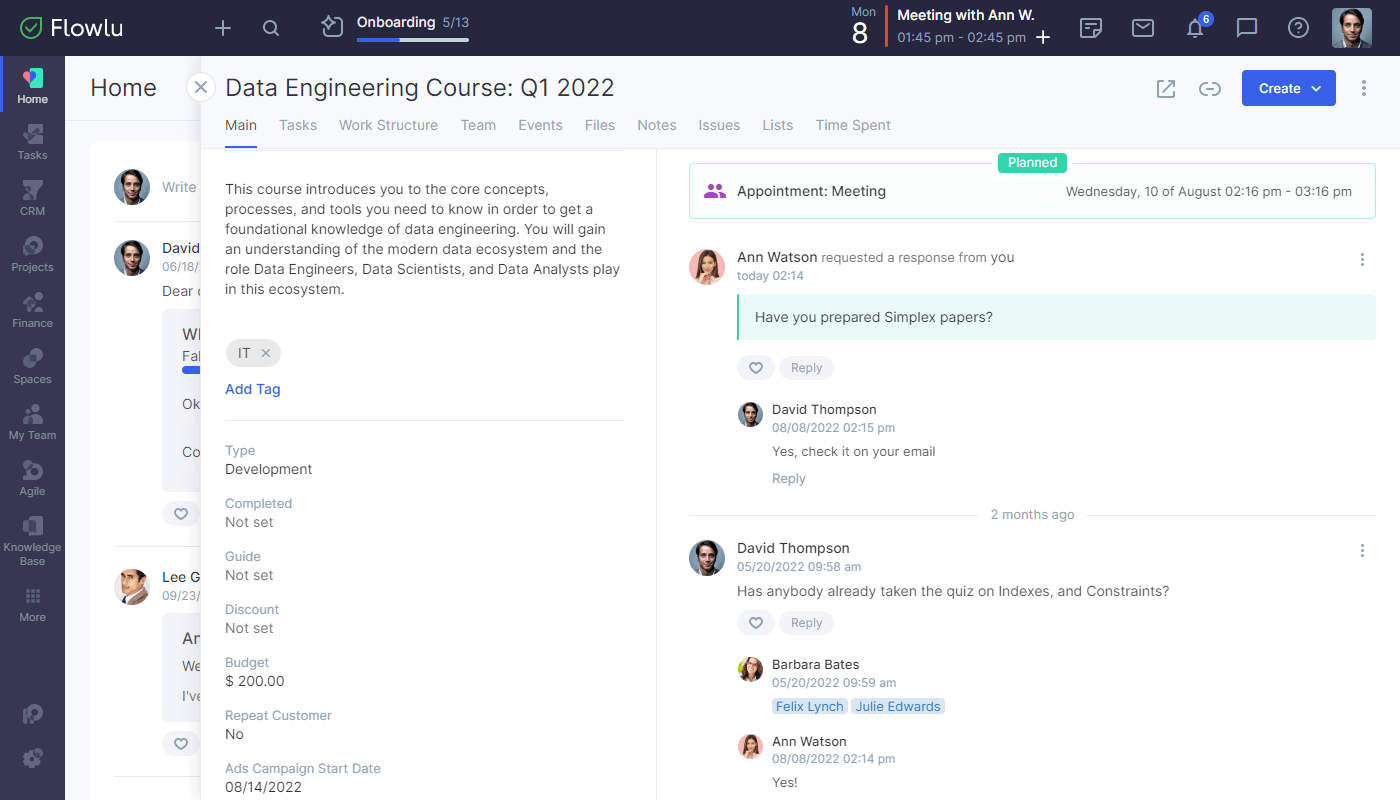Click the Budget value $ 200.00
The width and height of the screenshot is (1400, 800).
pos(254,681)
